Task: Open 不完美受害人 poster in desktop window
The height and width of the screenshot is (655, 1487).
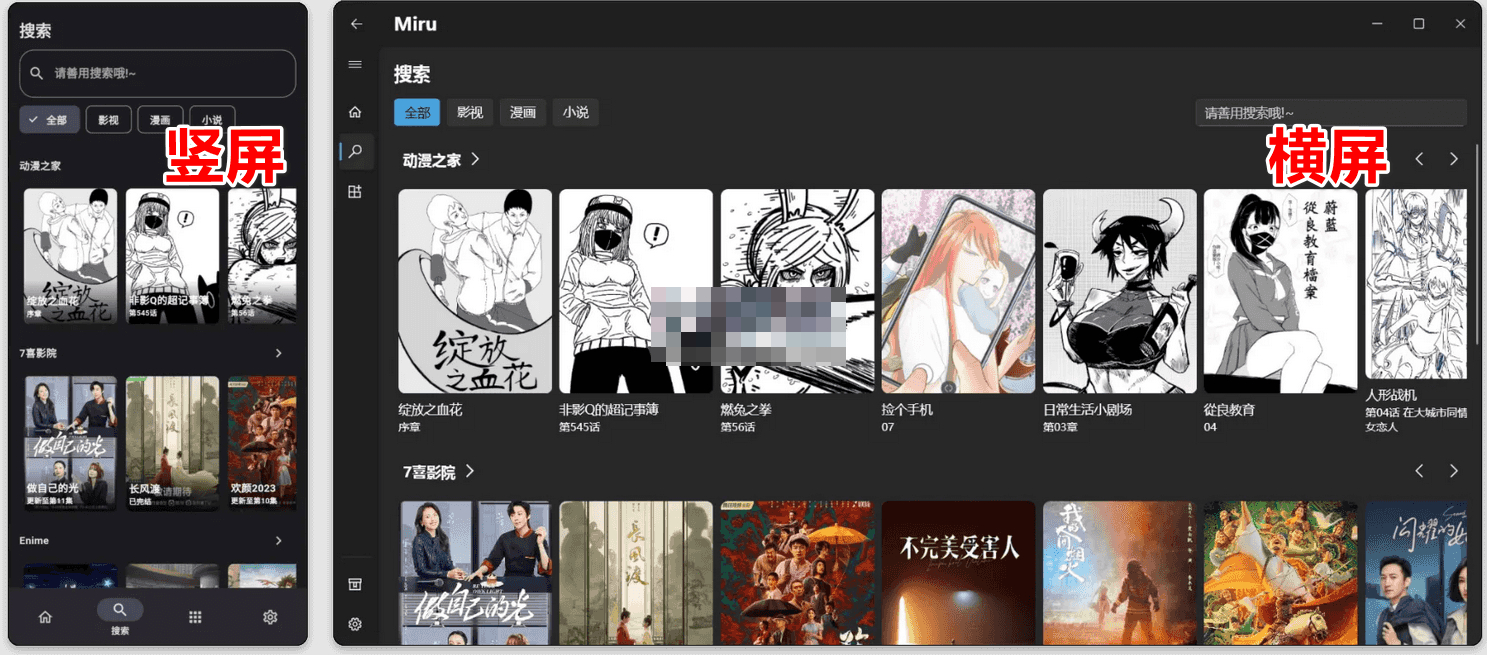Action: (958, 573)
